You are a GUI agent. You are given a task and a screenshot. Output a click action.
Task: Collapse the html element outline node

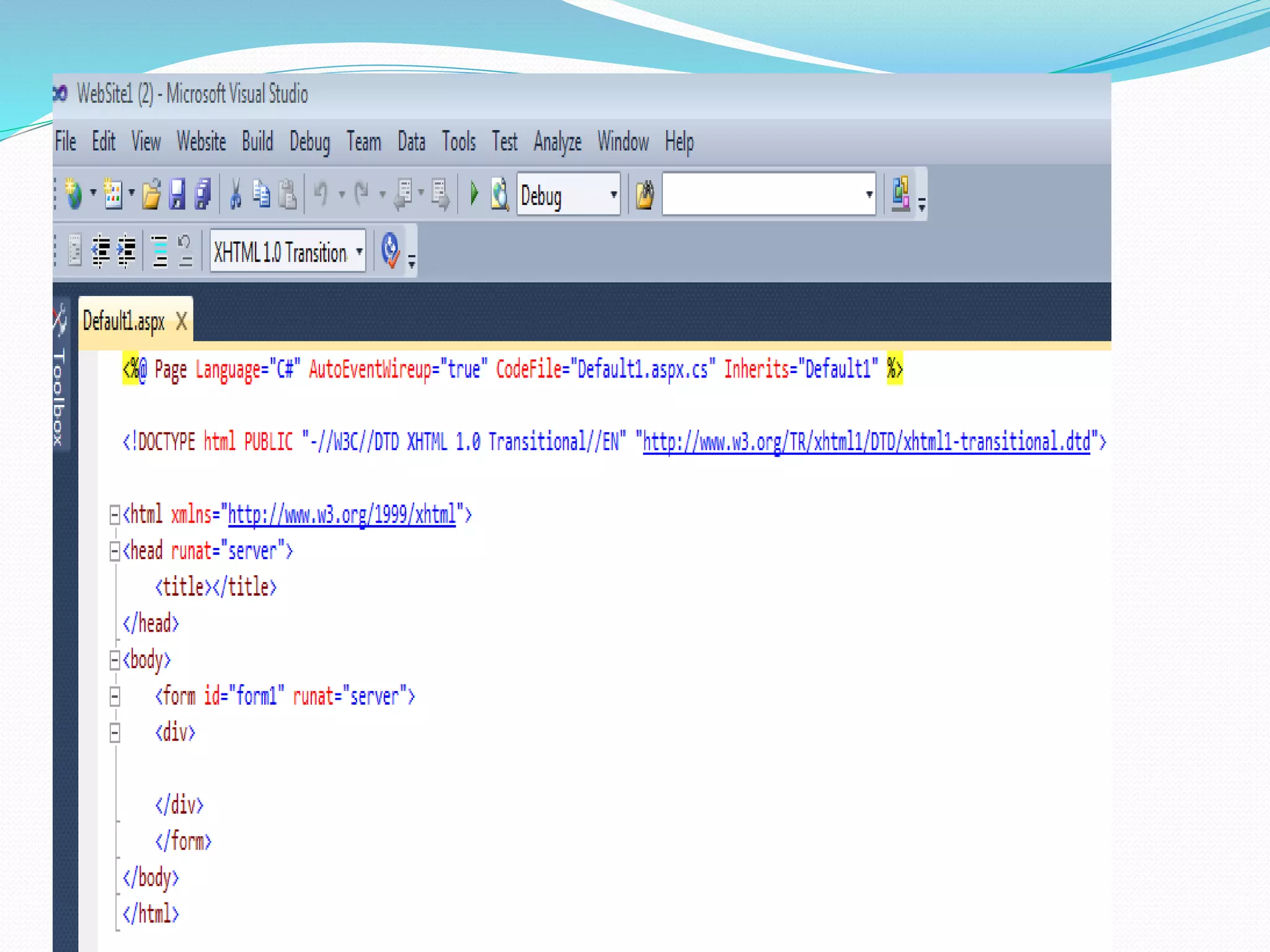[x=115, y=514]
